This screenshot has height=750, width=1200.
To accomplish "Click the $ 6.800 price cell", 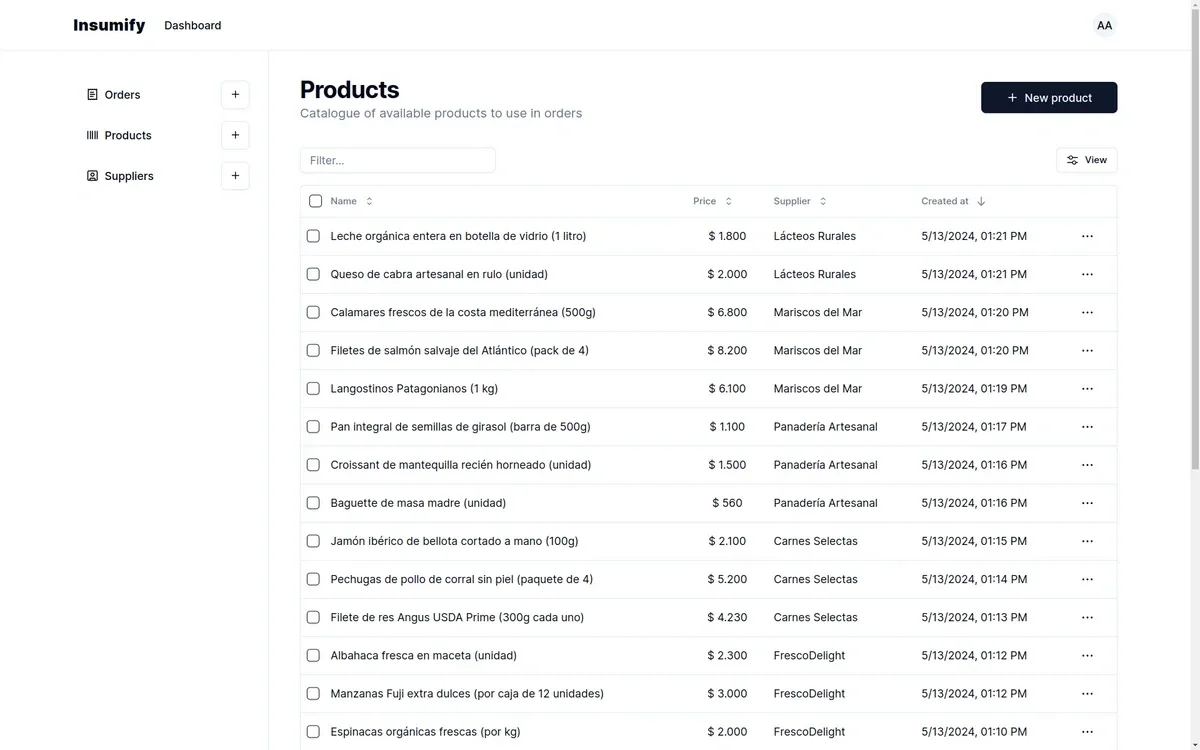I will tap(727, 312).
